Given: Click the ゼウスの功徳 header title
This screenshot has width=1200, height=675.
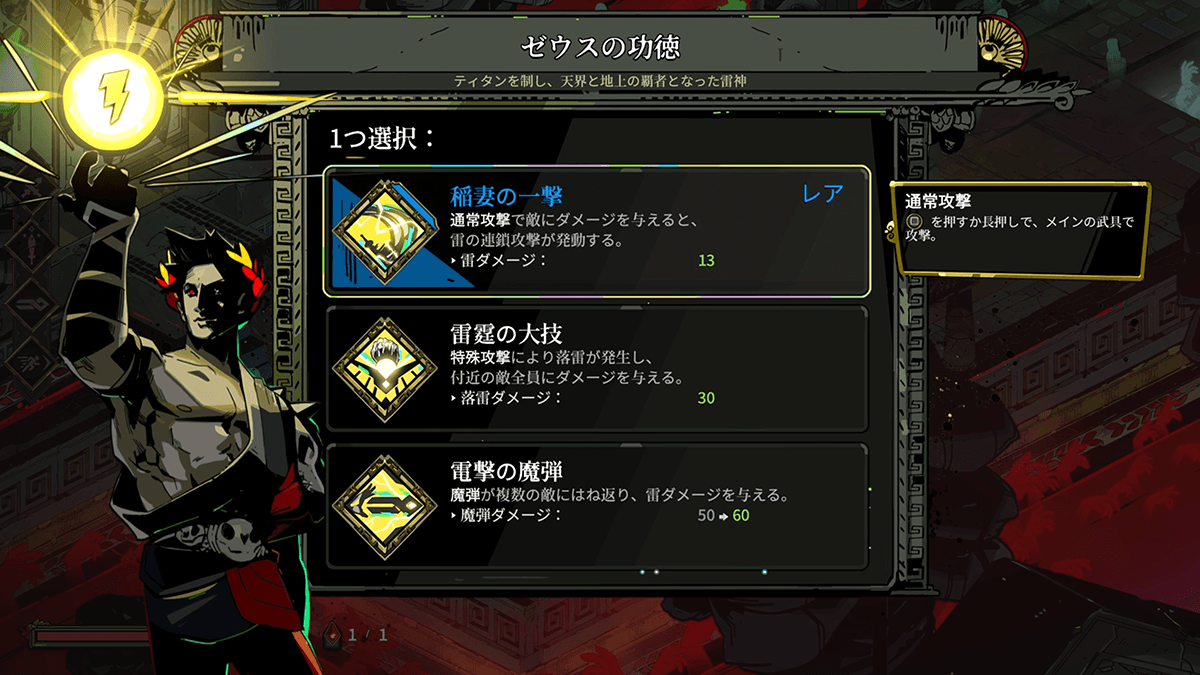Looking at the screenshot, I should tap(602, 46).
